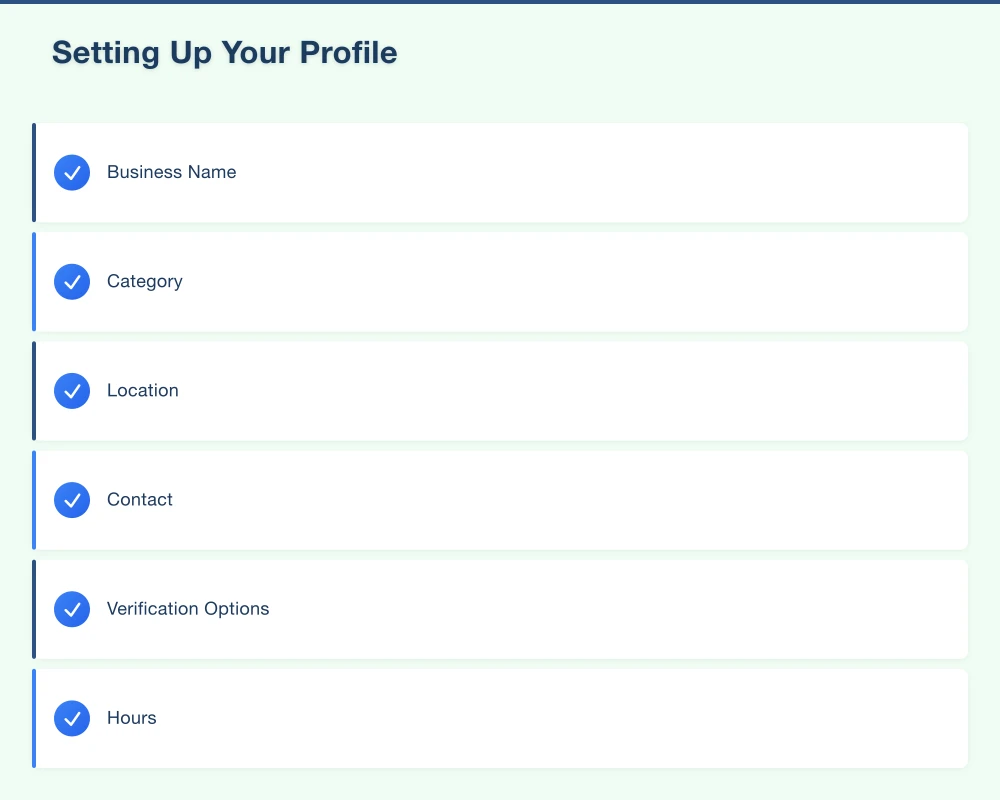Toggle the Verification Options completion check
1000x800 pixels.
(72, 608)
